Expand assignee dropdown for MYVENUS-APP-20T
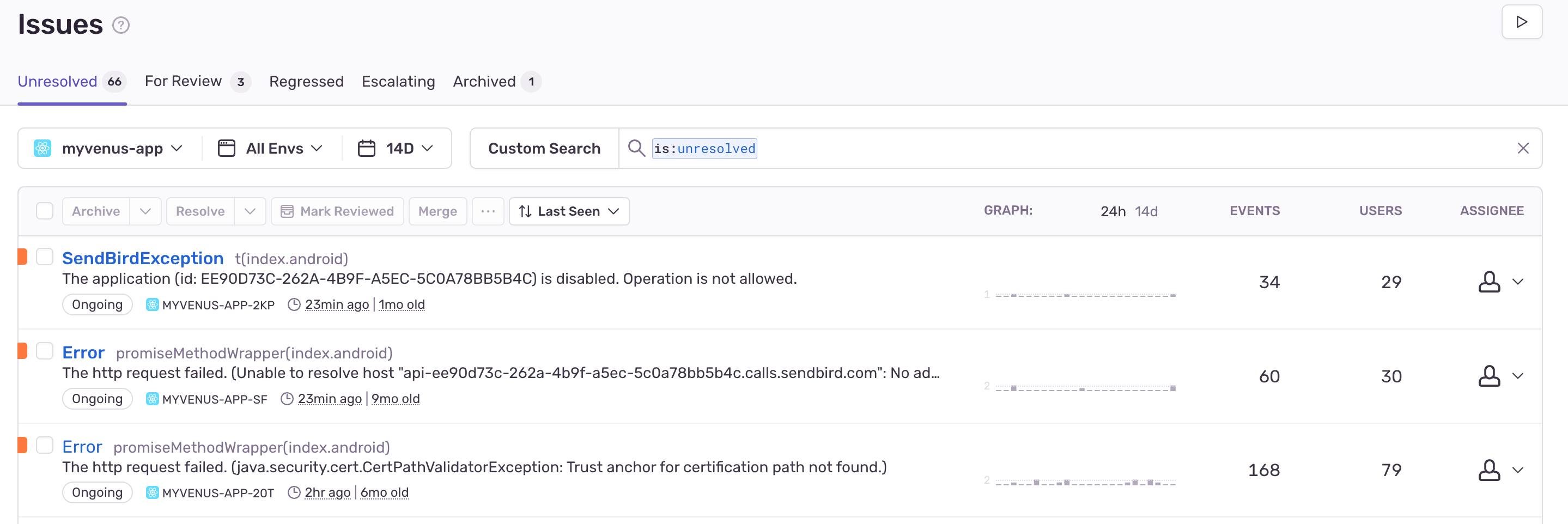The width and height of the screenshot is (1568, 524). 1518,470
